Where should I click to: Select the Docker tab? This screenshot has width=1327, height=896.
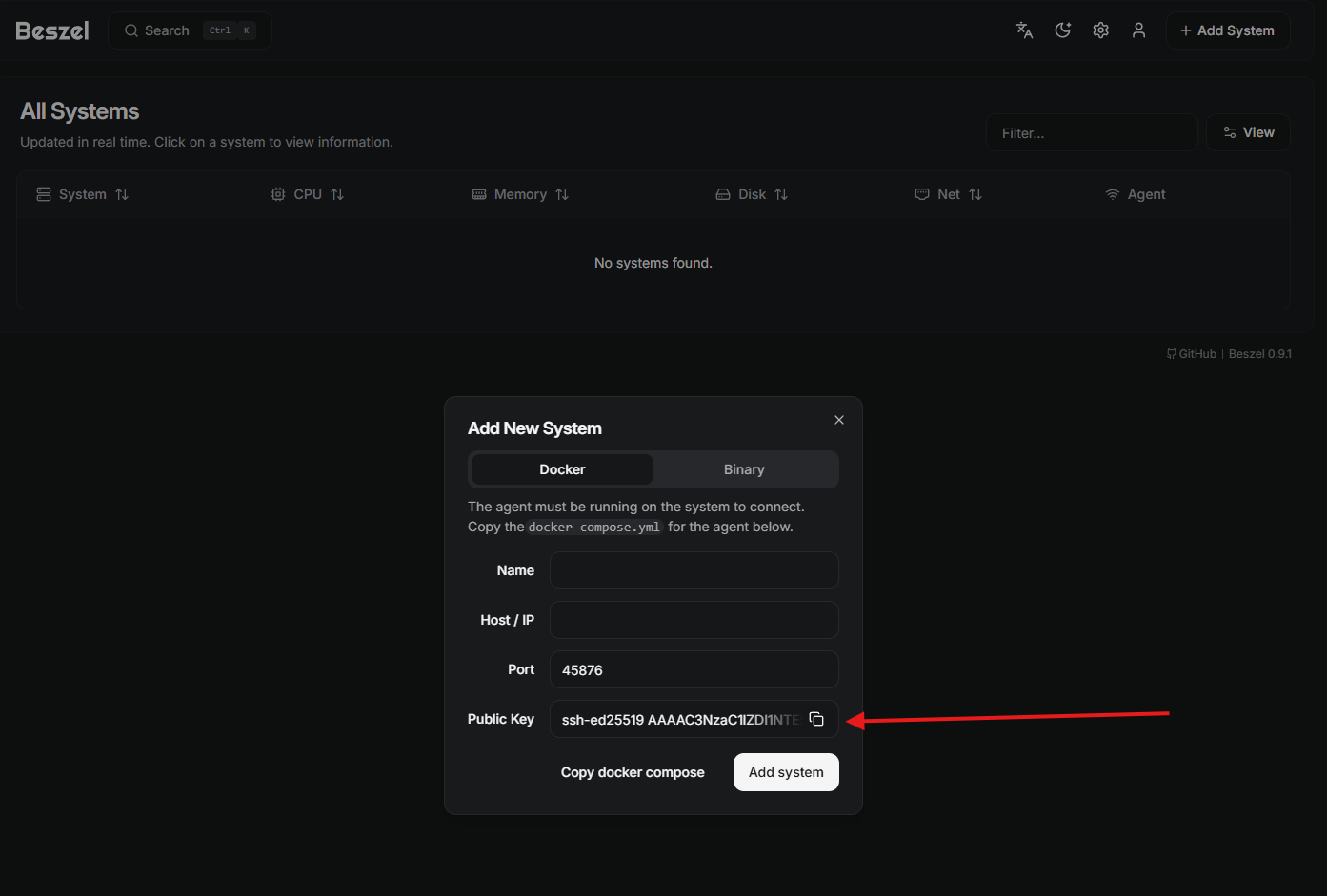pos(562,469)
